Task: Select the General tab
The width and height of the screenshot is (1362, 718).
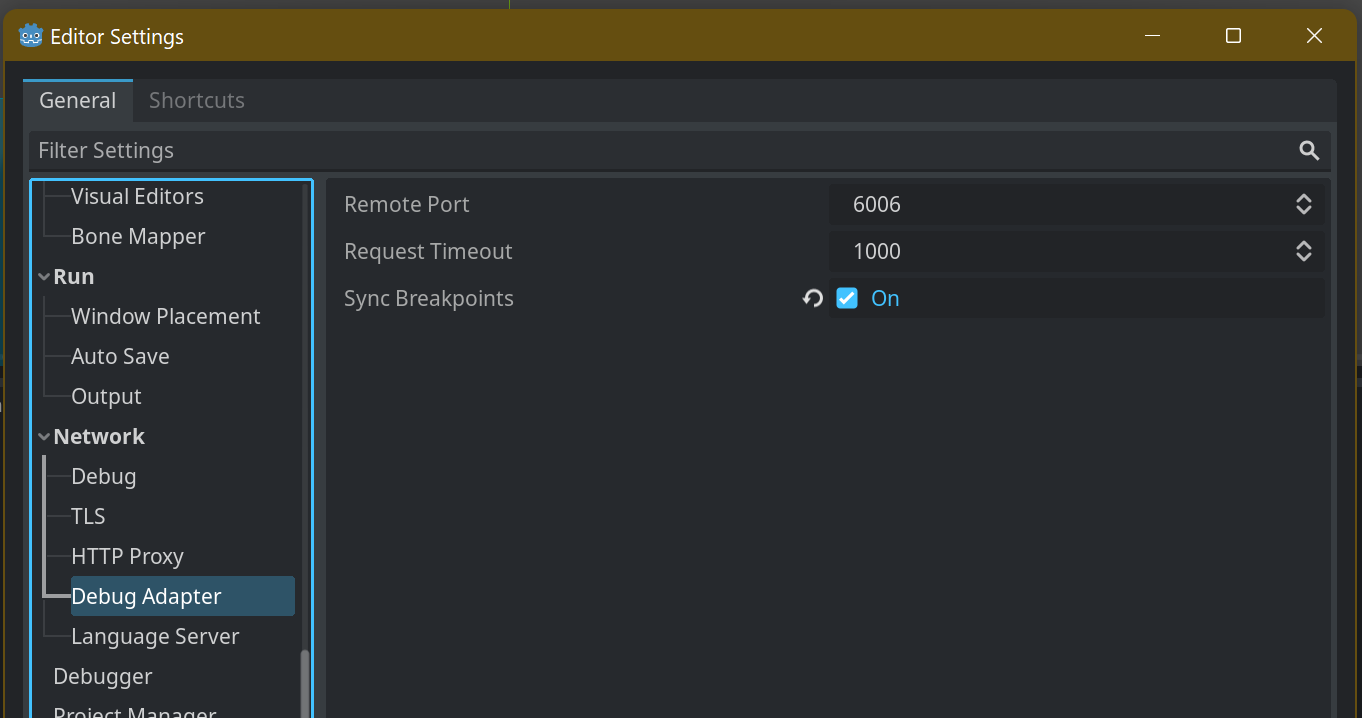Action: (x=77, y=100)
